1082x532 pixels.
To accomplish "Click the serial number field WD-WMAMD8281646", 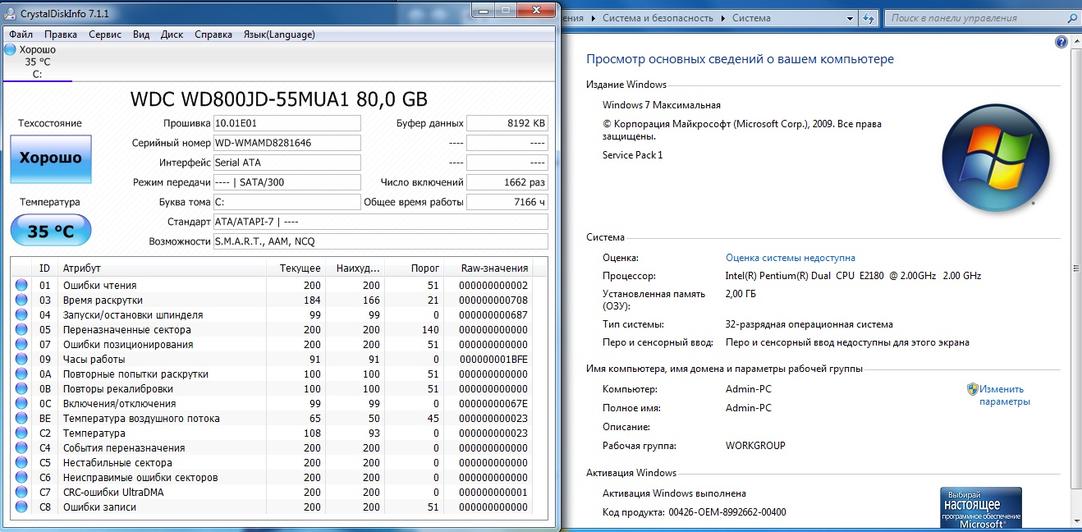I will (x=286, y=144).
